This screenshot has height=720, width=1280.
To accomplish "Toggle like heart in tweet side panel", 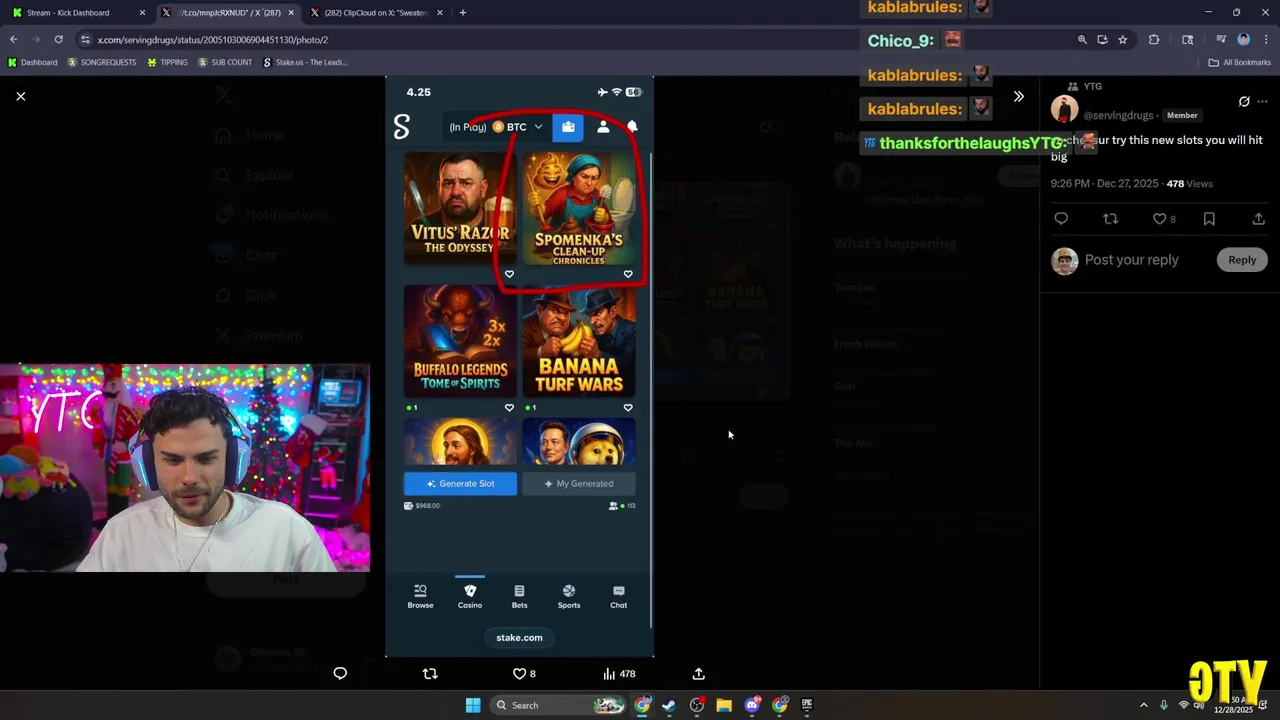I will [x=1164, y=219].
